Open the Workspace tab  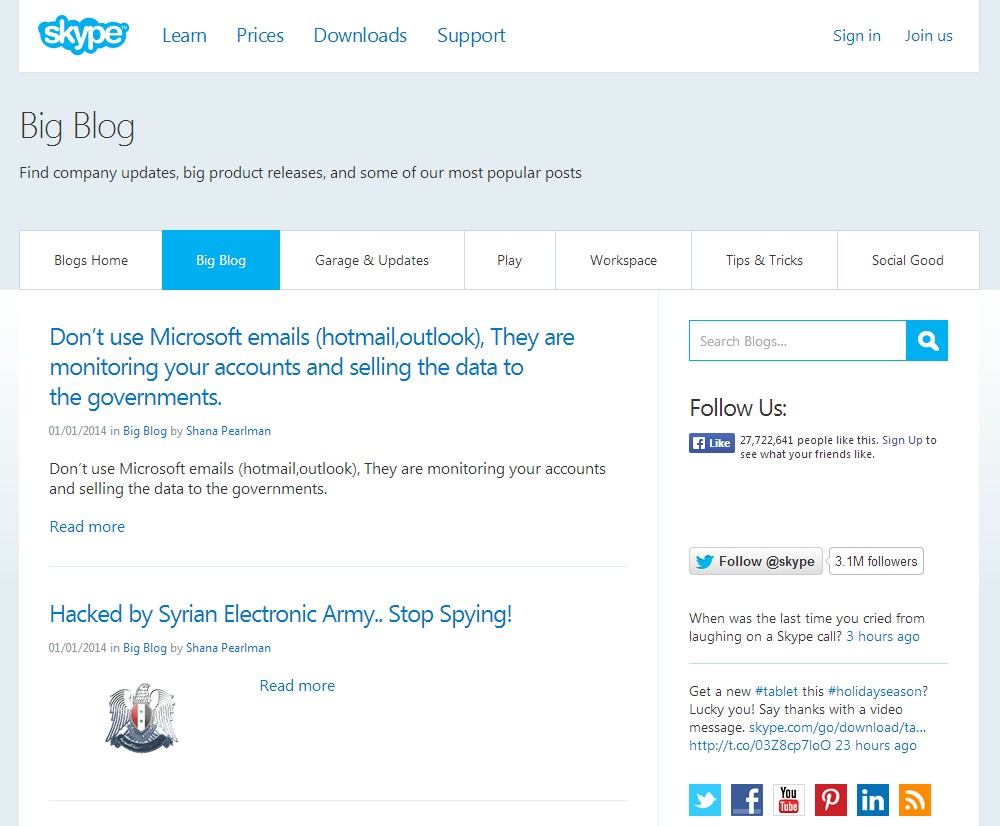[623, 260]
